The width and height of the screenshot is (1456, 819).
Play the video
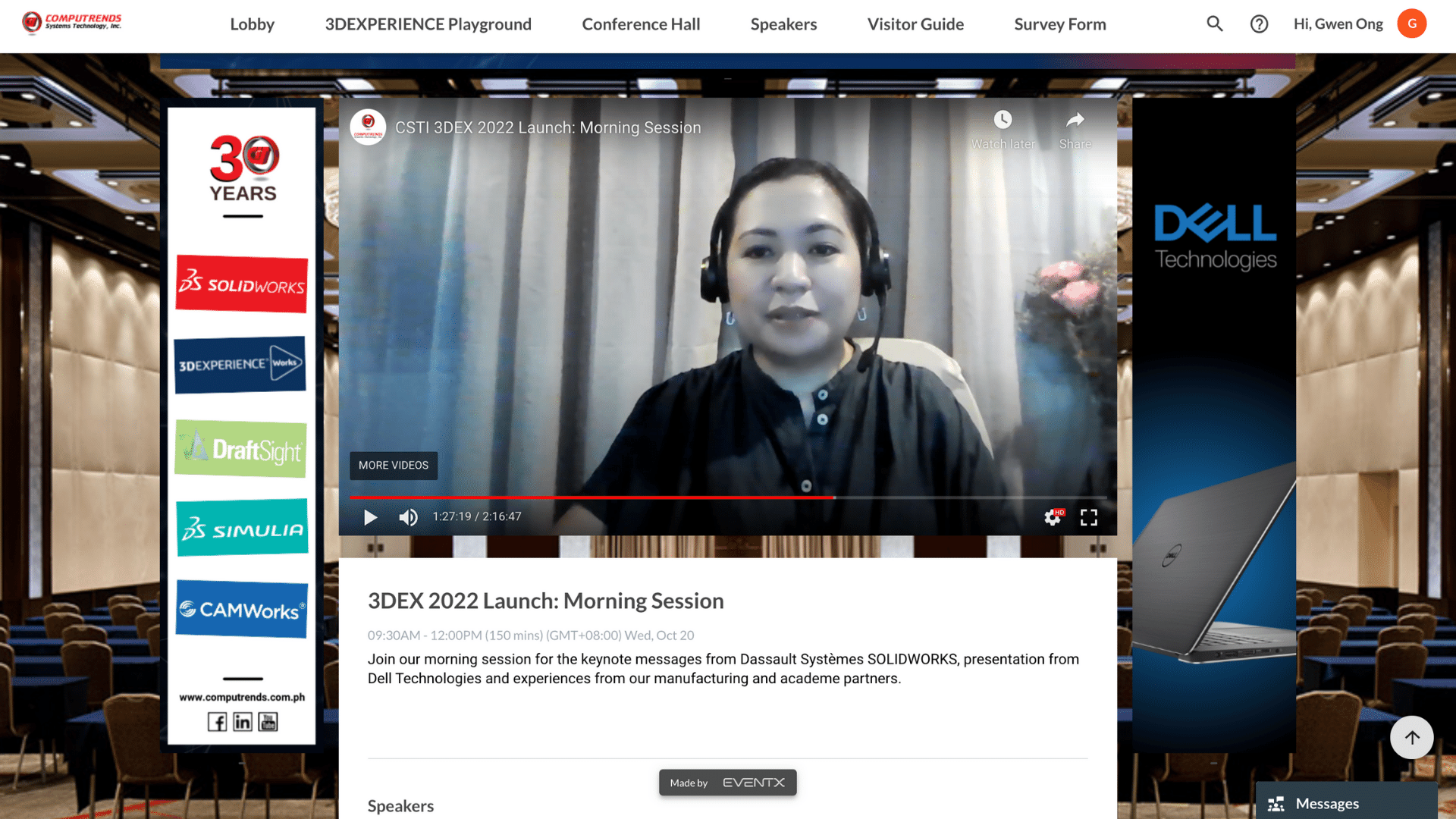370,517
